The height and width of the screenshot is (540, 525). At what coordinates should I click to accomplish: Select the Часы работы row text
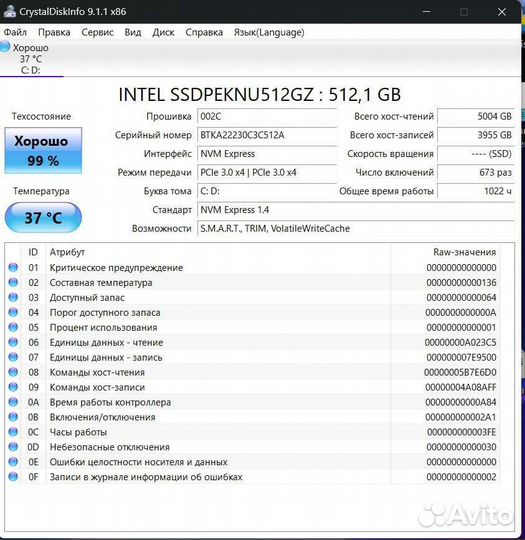(78, 432)
